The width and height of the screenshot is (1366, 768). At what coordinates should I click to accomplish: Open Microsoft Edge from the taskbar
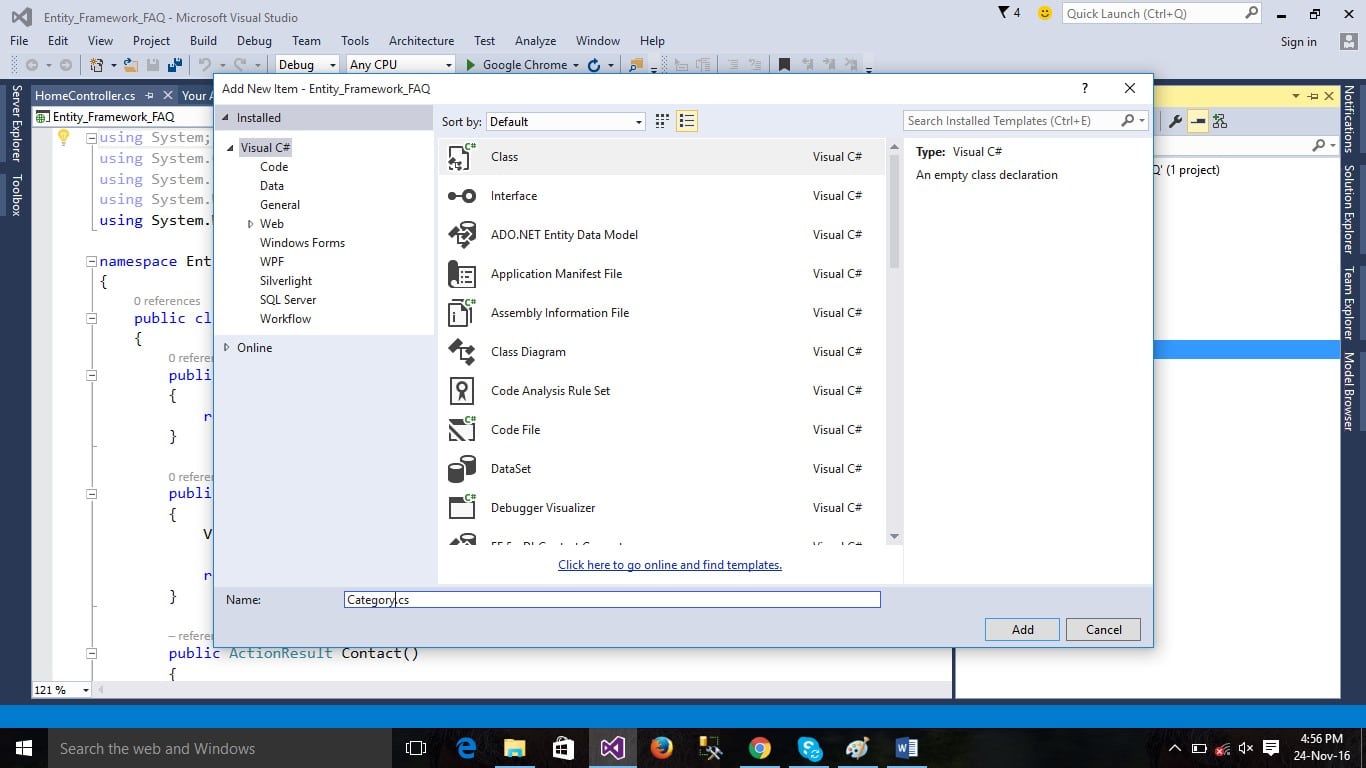click(466, 748)
